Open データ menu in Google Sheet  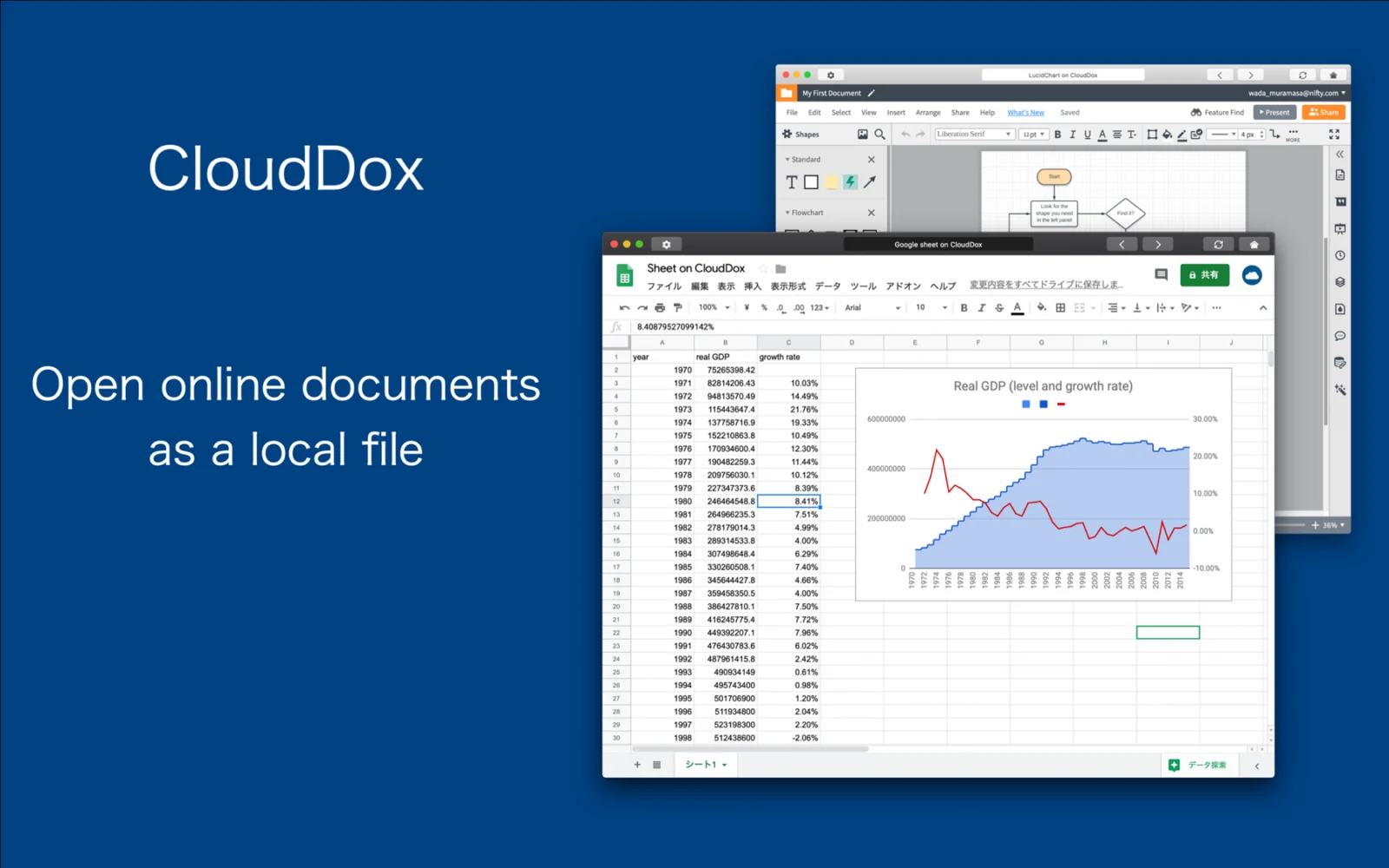pyautogui.click(x=828, y=286)
